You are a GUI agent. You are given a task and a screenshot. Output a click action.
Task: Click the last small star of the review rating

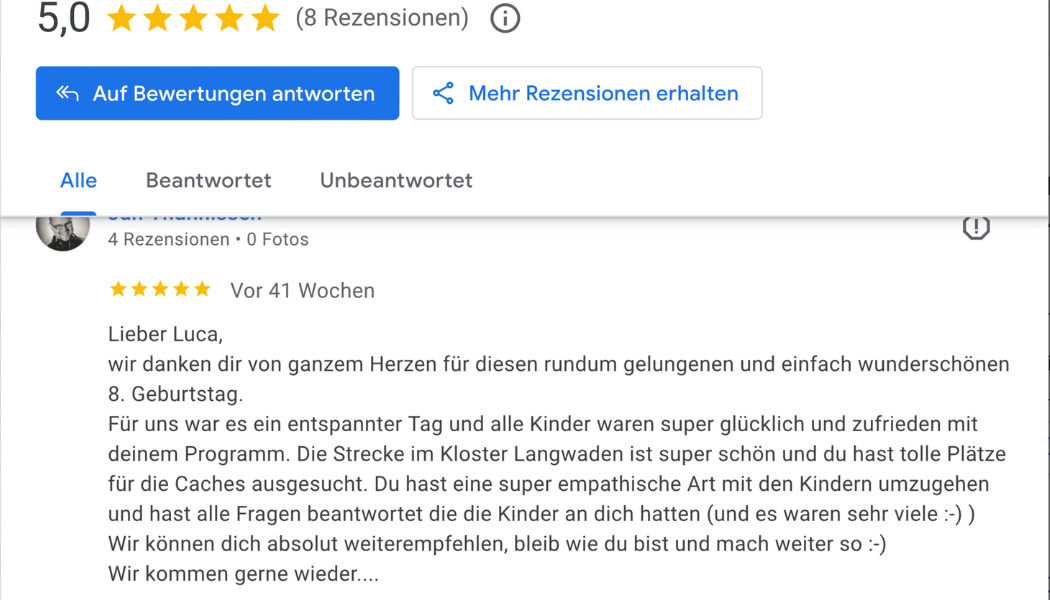(x=202, y=289)
